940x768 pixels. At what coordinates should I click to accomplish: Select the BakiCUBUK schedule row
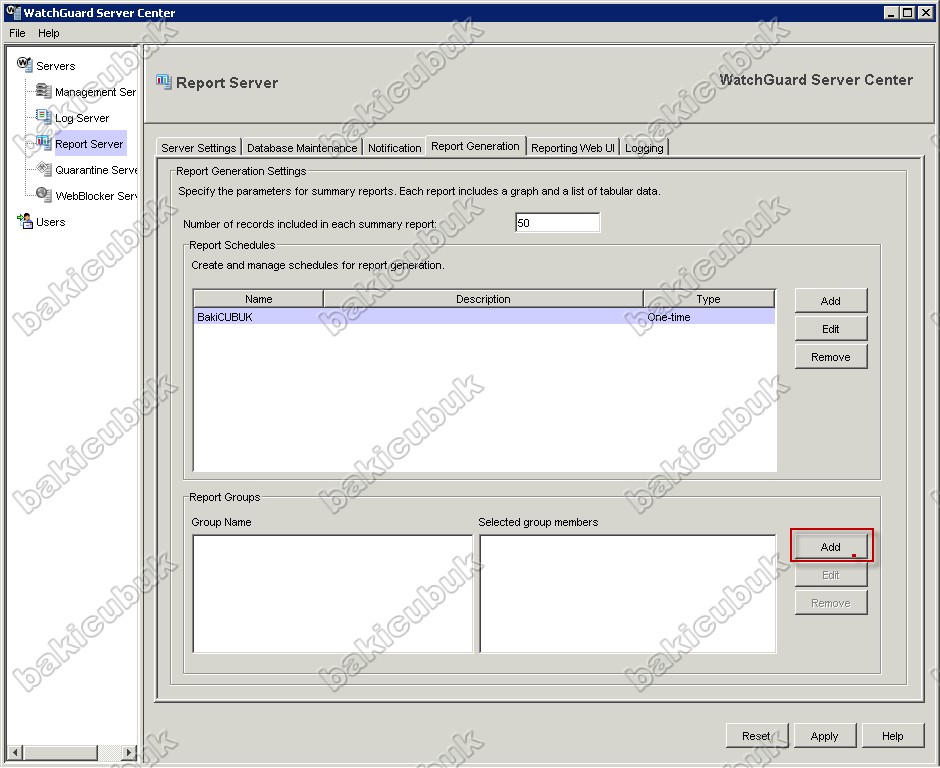point(484,317)
